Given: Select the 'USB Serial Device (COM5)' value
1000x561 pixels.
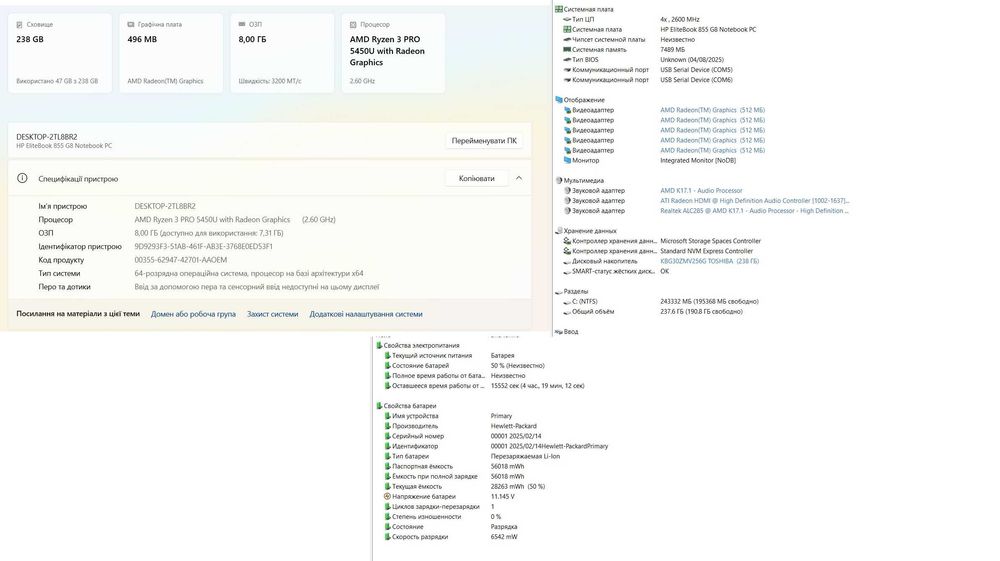Looking at the screenshot, I should coord(696,70).
